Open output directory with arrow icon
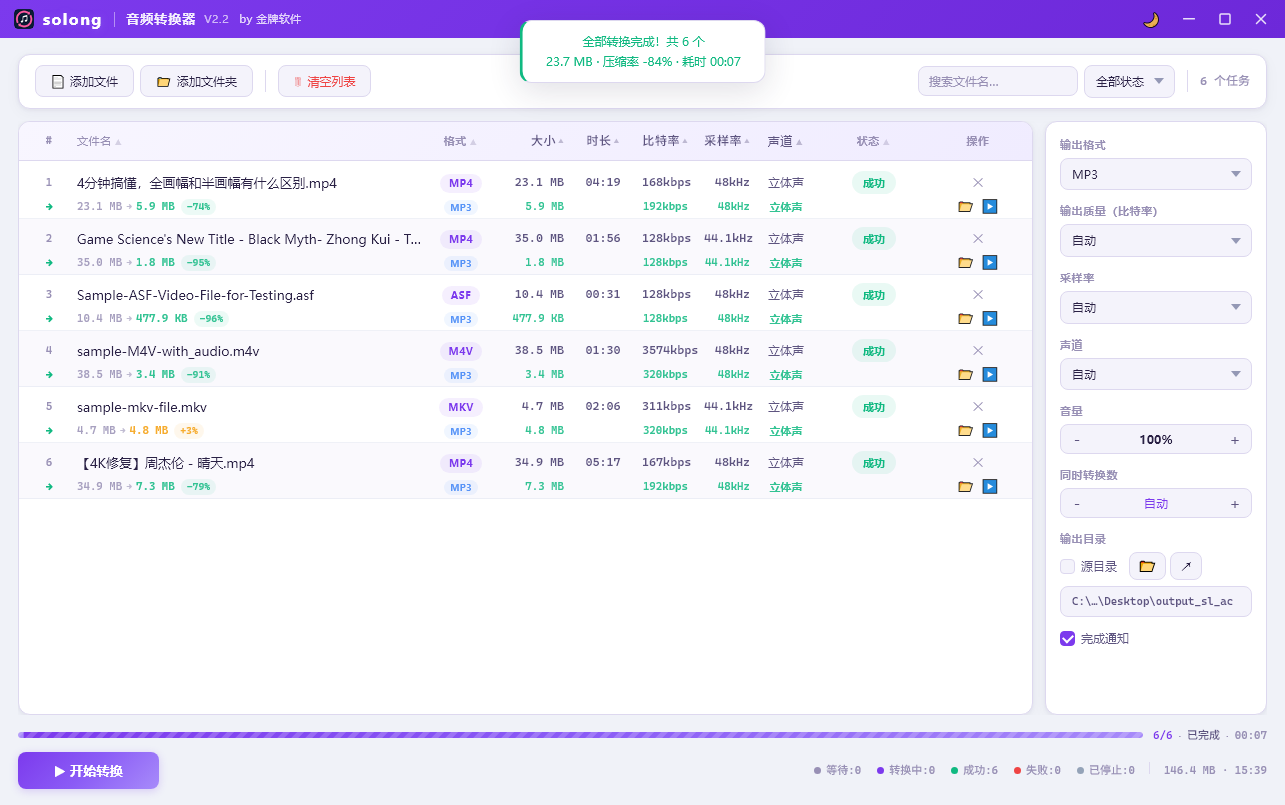This screenshot has width=1285, height=805. click(x=1186, y=566)
